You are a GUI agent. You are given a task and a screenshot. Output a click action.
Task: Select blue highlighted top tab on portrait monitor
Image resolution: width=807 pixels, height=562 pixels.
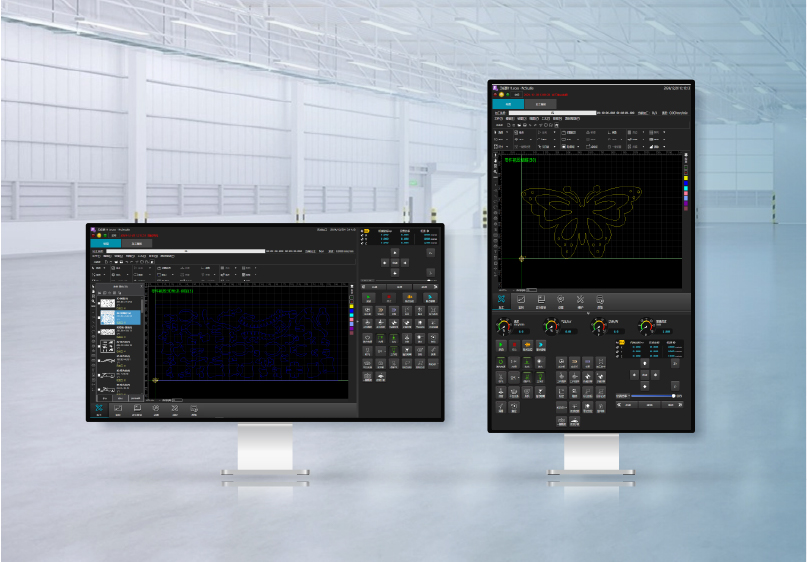[508, 103]
